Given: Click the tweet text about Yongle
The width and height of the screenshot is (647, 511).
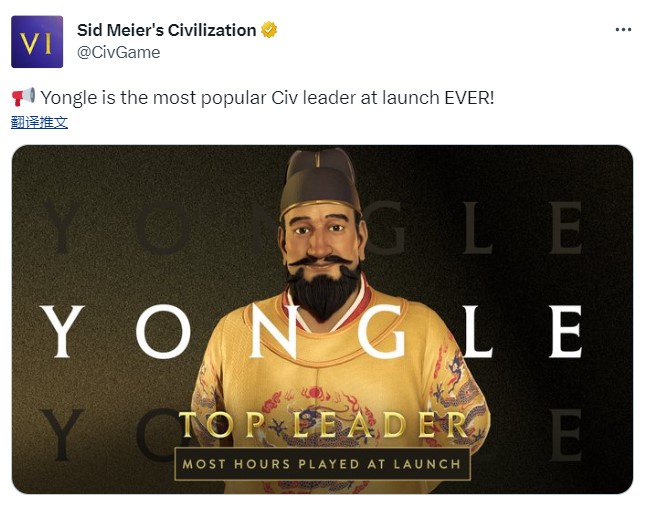Looking at the screenshot, I should [266, 97].
